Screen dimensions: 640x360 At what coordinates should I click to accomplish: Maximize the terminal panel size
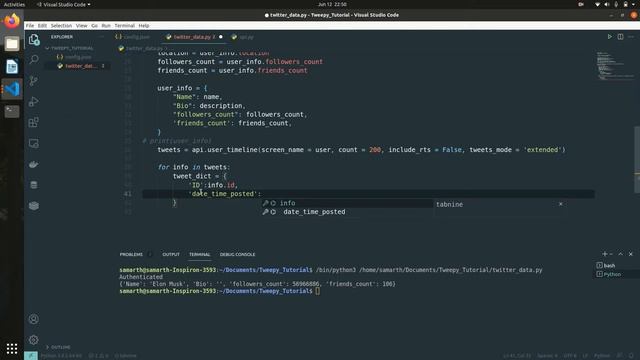pyautogui.click(x=620, y=254)
